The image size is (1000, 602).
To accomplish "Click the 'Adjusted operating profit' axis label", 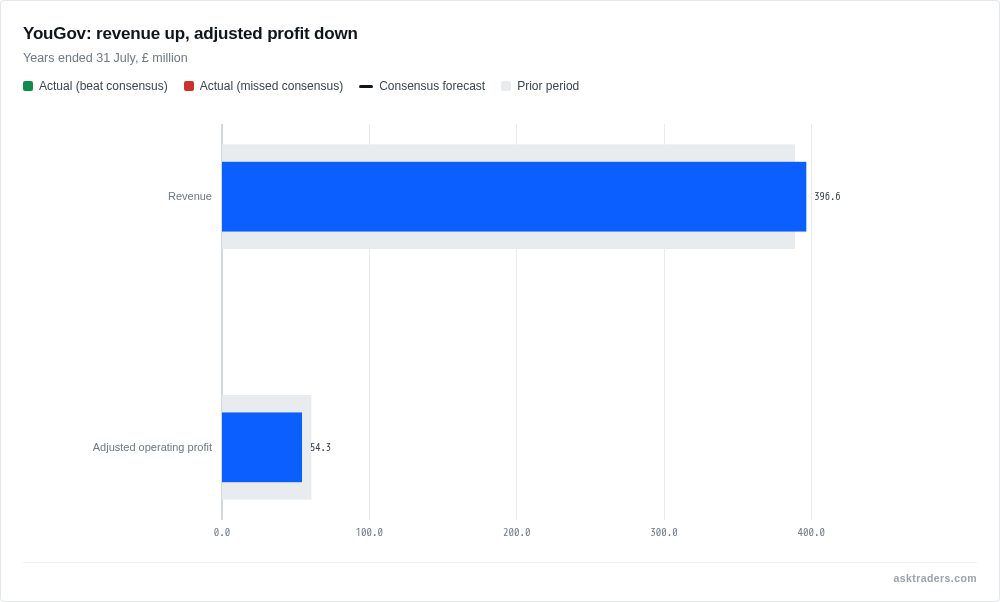I will [x=152, y=447].
